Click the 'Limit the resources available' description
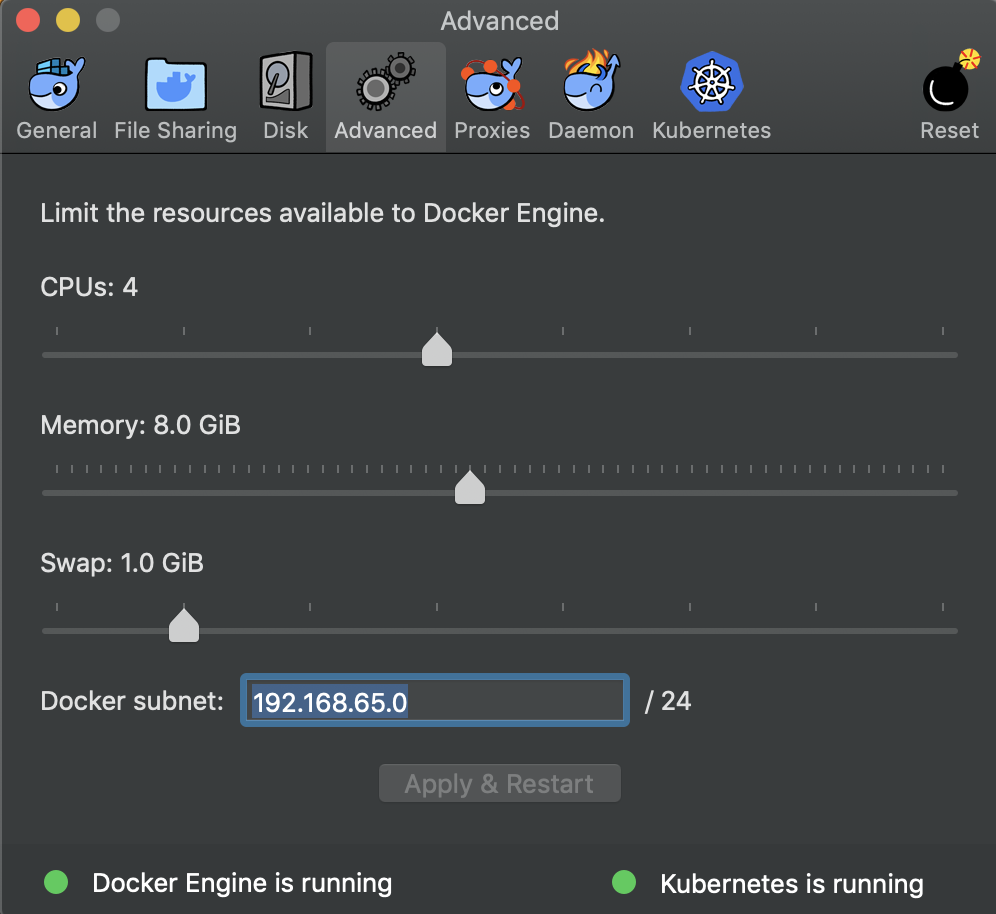The image size is (996, 914). (323, 213)
